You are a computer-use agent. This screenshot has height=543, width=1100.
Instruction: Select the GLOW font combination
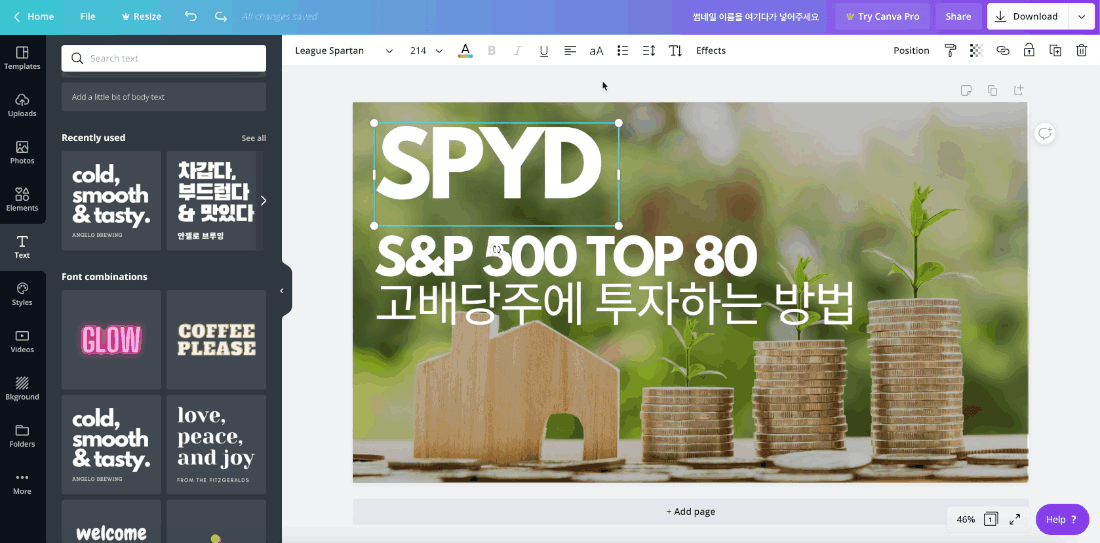coord(111,340)
